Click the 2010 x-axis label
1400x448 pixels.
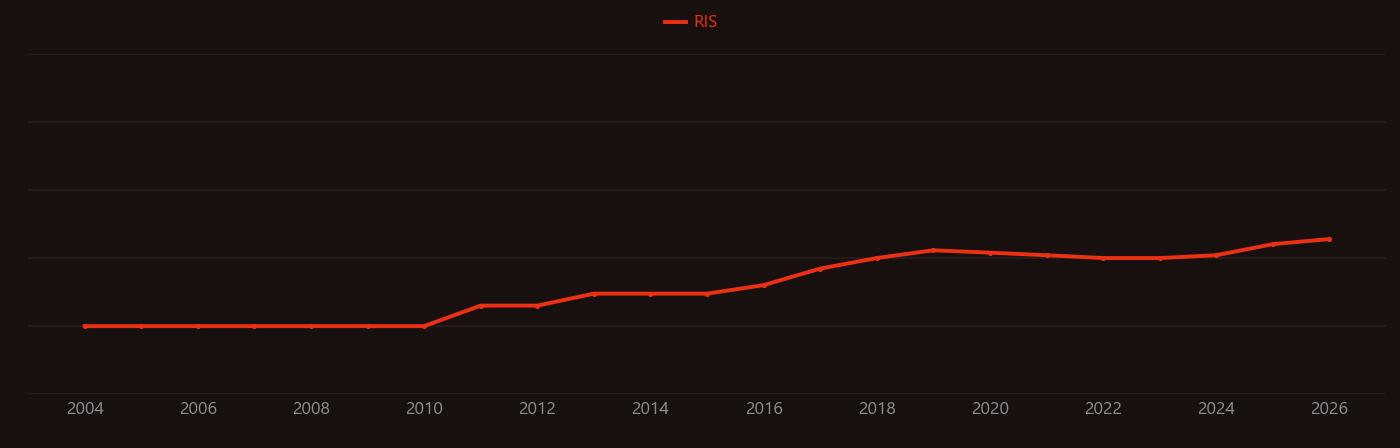(424, 409)
